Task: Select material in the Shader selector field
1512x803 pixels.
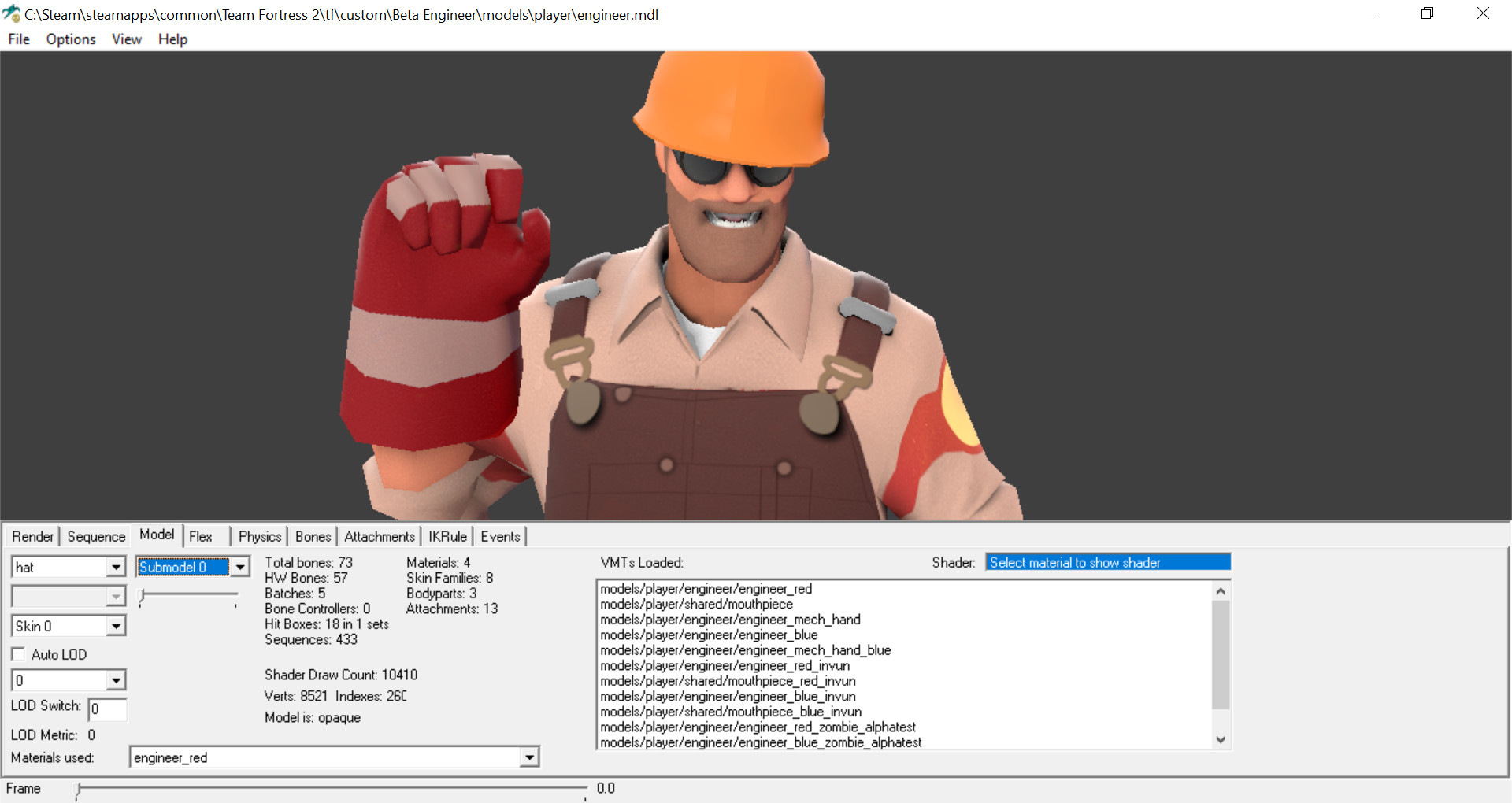Action: coord(1106,561)
